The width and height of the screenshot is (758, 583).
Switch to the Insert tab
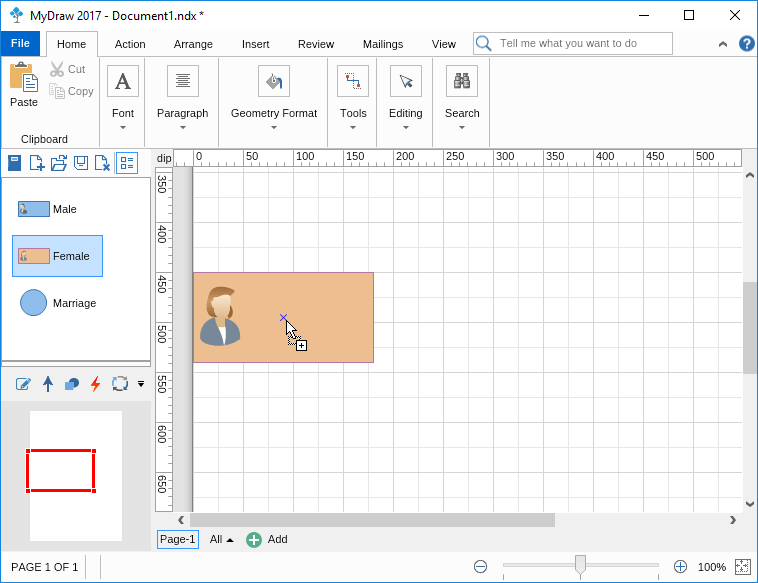click(255, 44)
